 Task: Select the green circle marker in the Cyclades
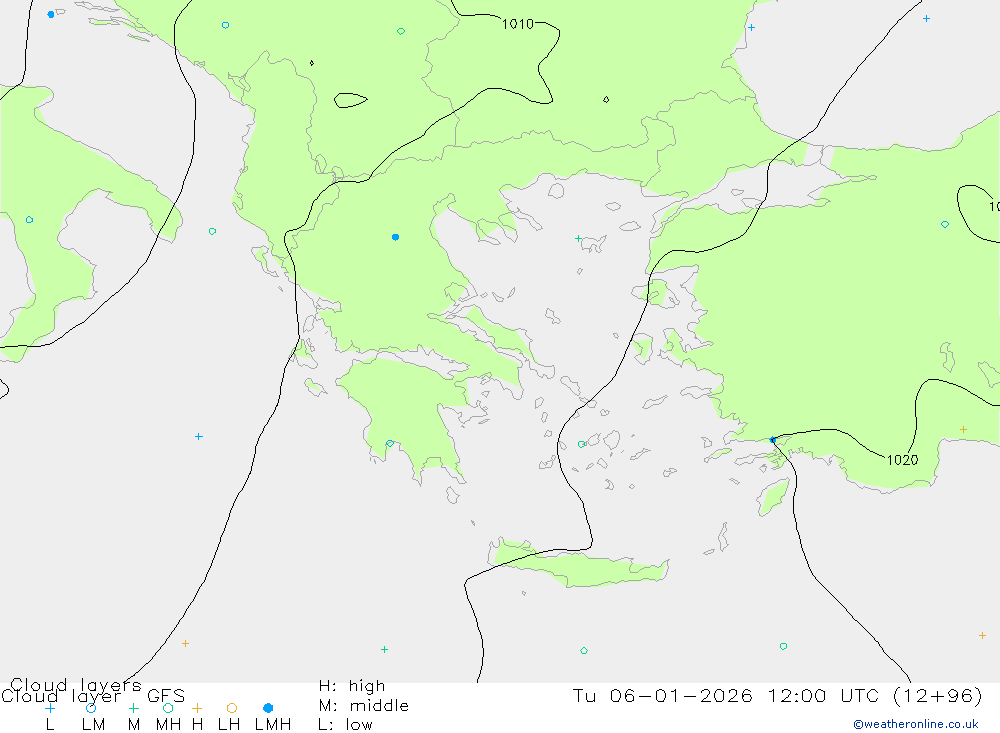[x=581, y=444]
